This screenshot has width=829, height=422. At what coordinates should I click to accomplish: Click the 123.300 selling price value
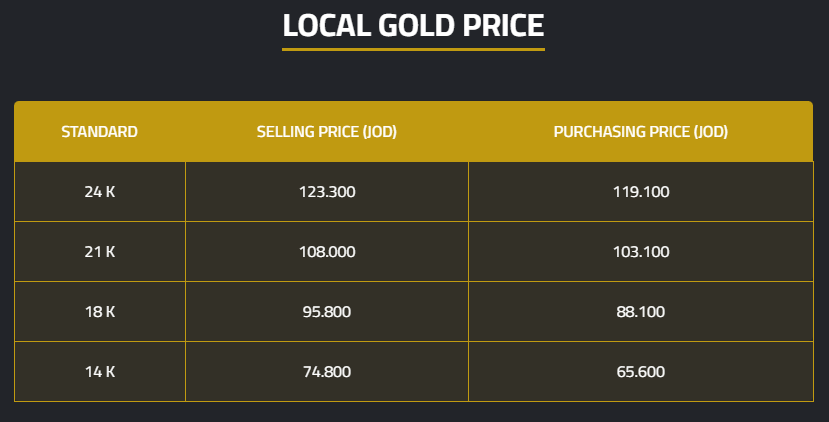327,192
